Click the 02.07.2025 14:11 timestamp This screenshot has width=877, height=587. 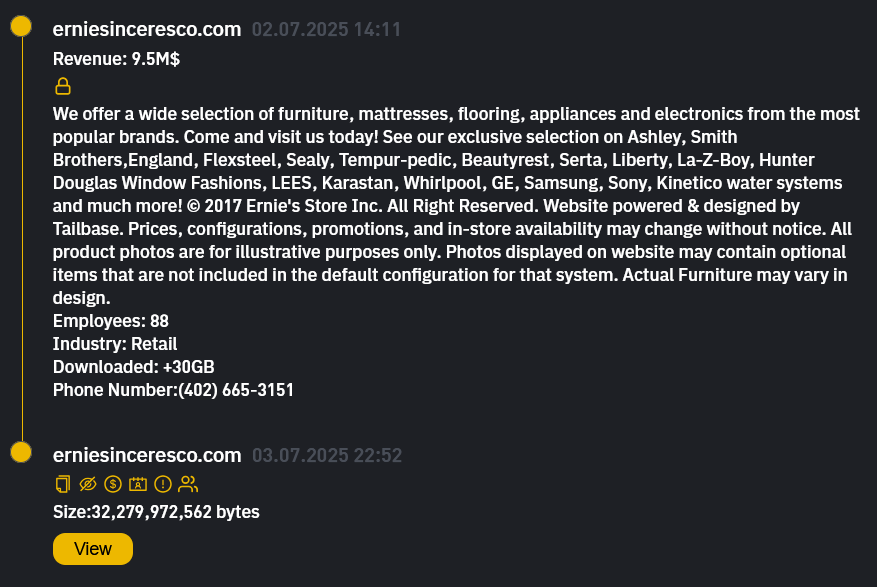[326, 30]
